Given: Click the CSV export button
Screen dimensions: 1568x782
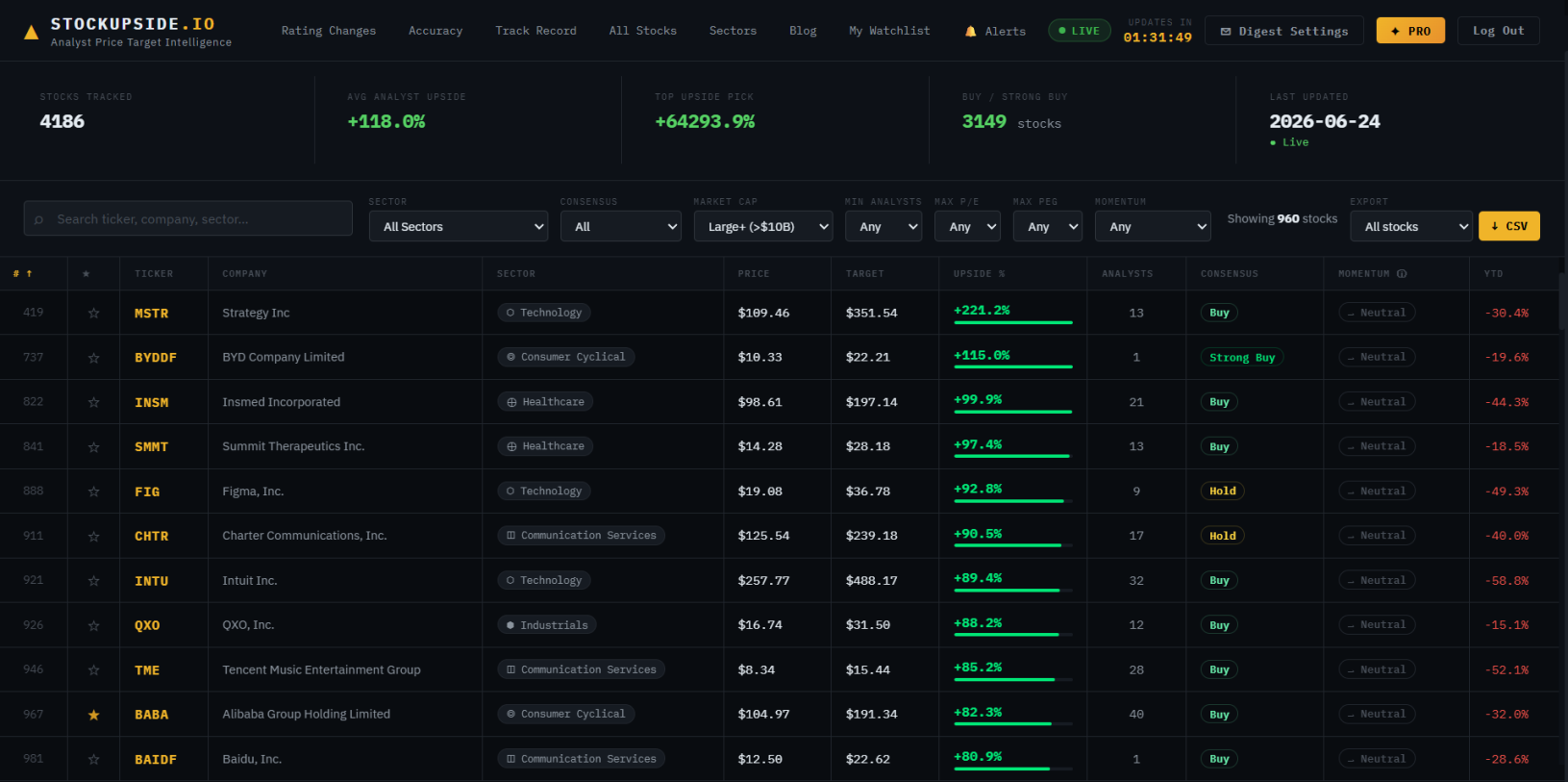Looking at the screenshot, I should (x=1509, y=226).
